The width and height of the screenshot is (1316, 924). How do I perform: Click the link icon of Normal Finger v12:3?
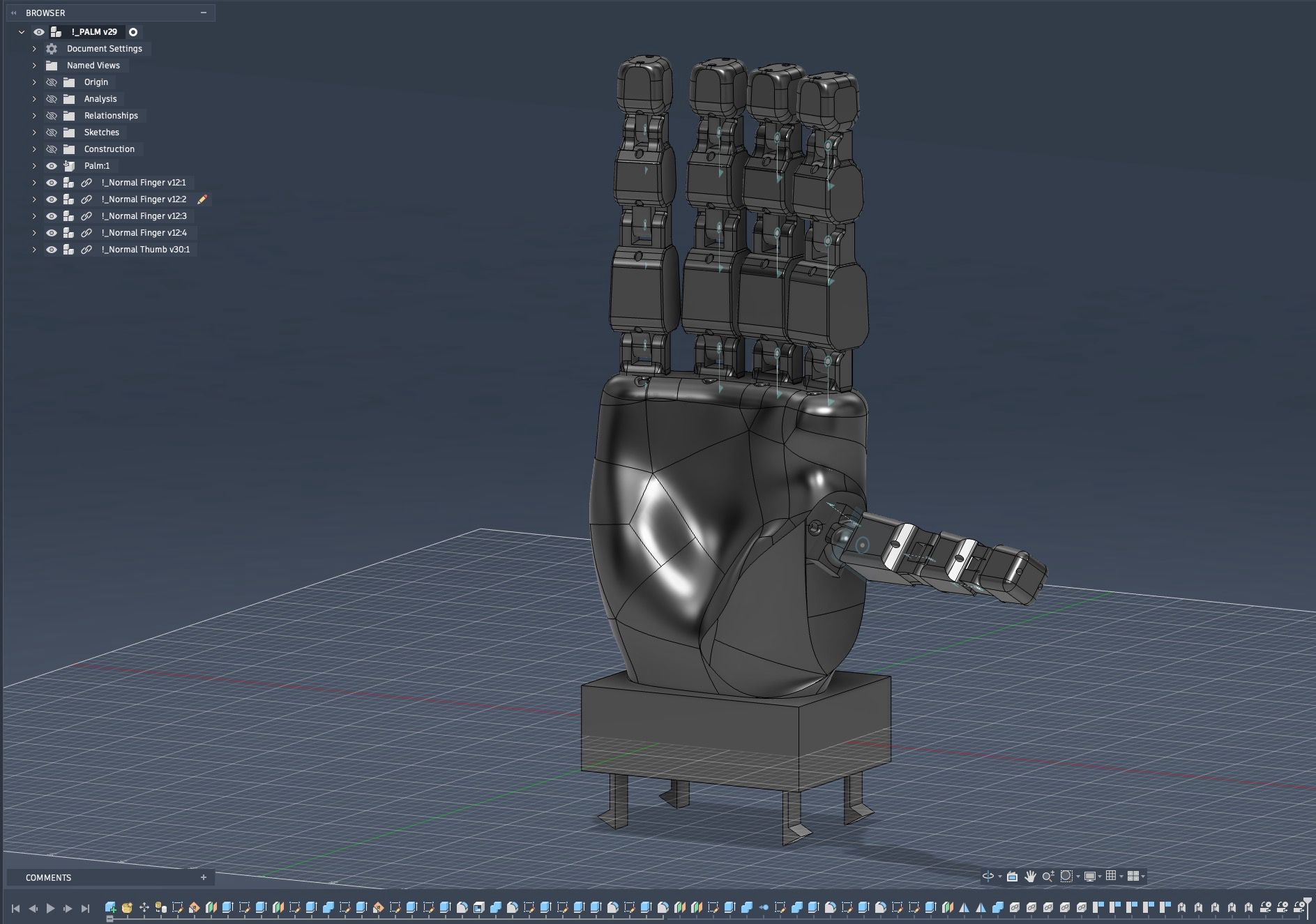[x=86, y=216]
